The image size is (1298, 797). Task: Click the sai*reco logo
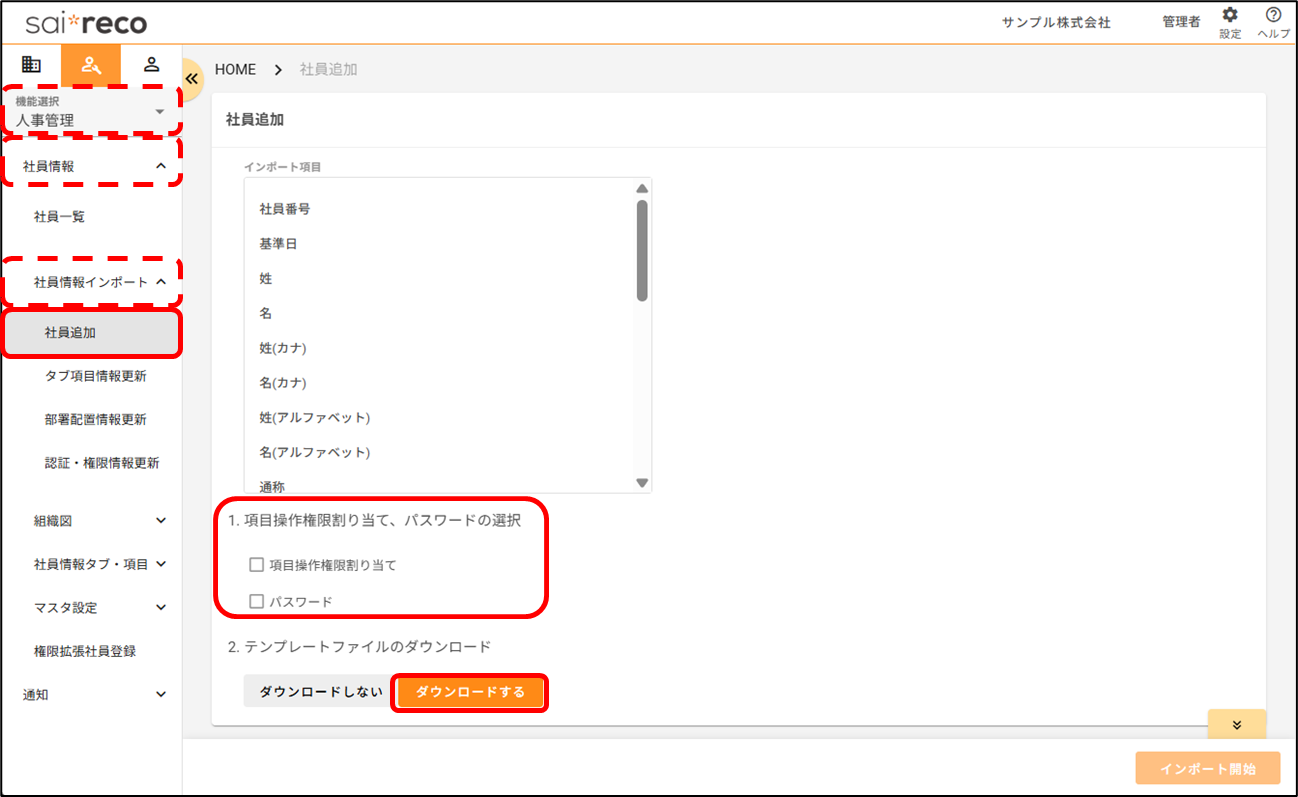pos(86,22)
